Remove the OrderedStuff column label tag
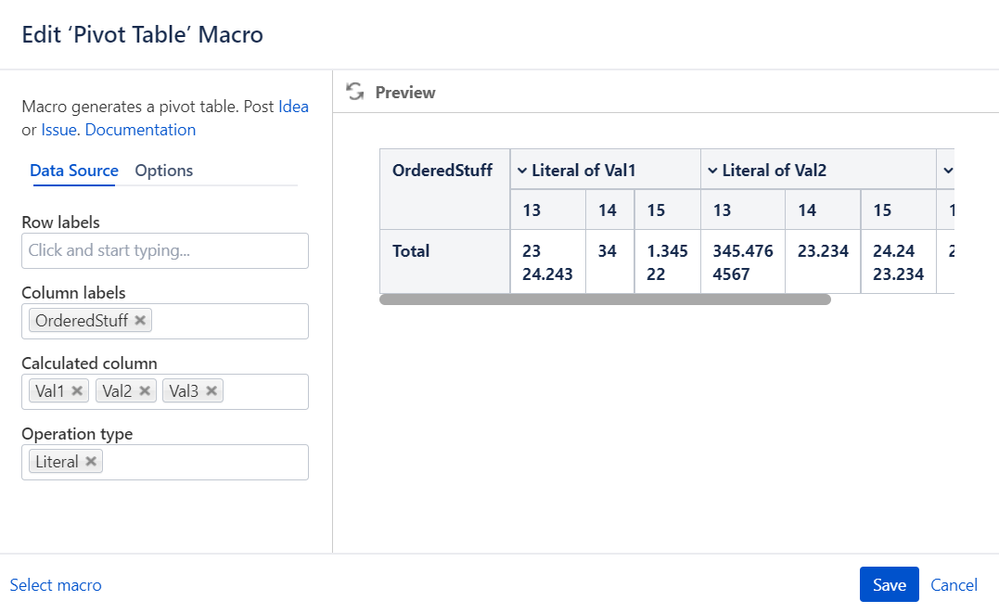This screenshot has width=999, height=612. pos(141,321)
